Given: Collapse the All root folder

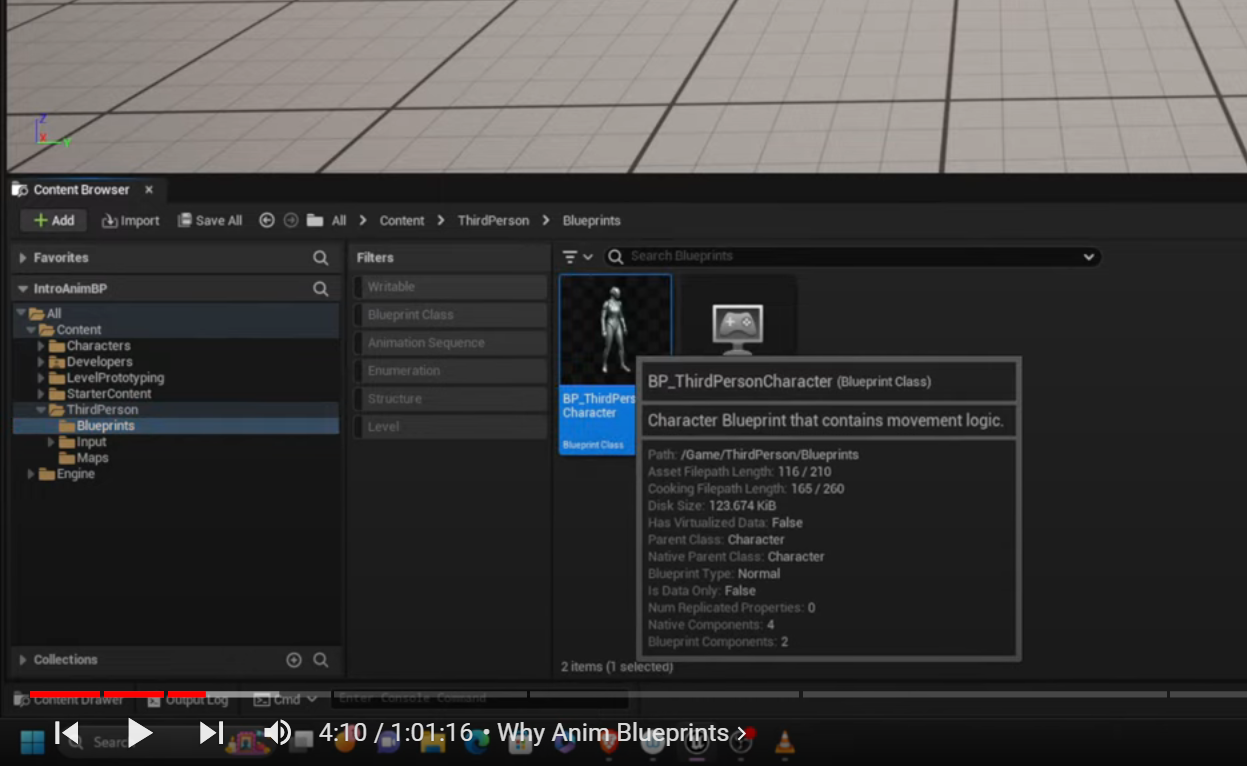Looking at the screenshot, I should point(21,313).
